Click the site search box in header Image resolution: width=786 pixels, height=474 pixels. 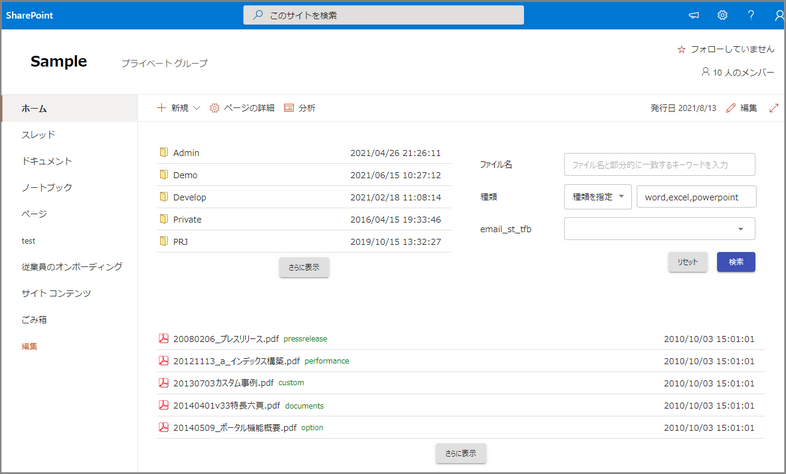click(384, 15)
